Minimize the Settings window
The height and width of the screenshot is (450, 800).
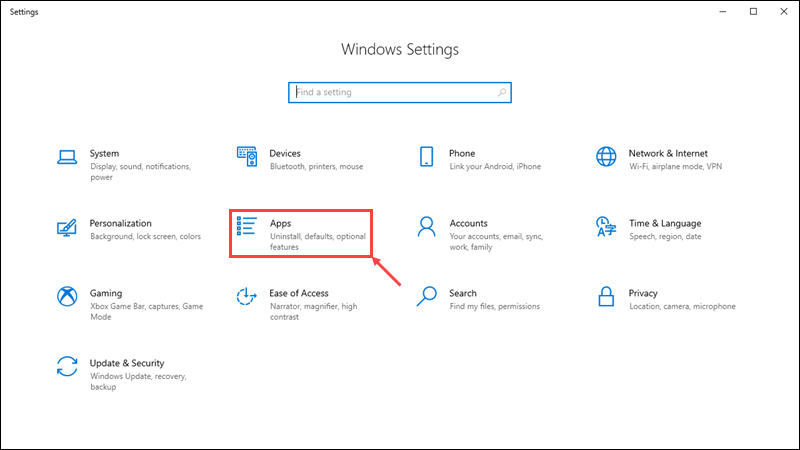[x=722, y=11]
